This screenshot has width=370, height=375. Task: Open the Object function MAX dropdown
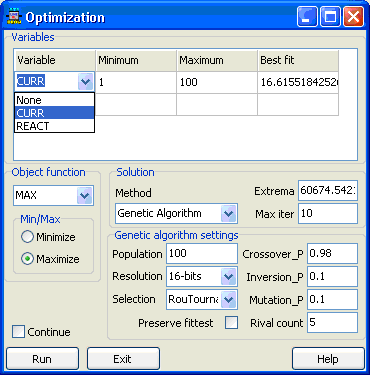[x=84, y=195]
